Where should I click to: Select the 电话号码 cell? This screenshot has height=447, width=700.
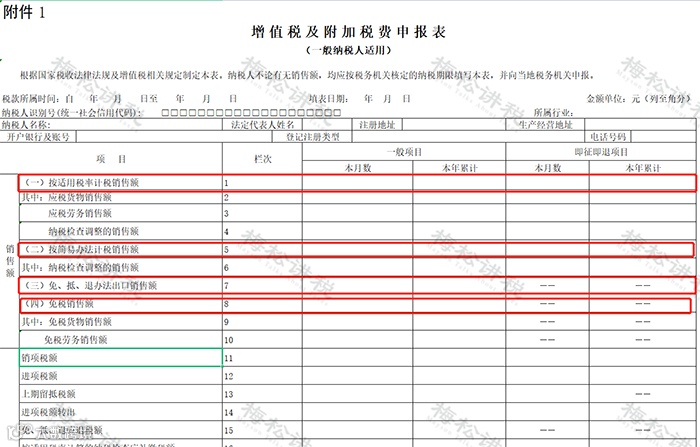pyautogui.click(x=608, y=137)
